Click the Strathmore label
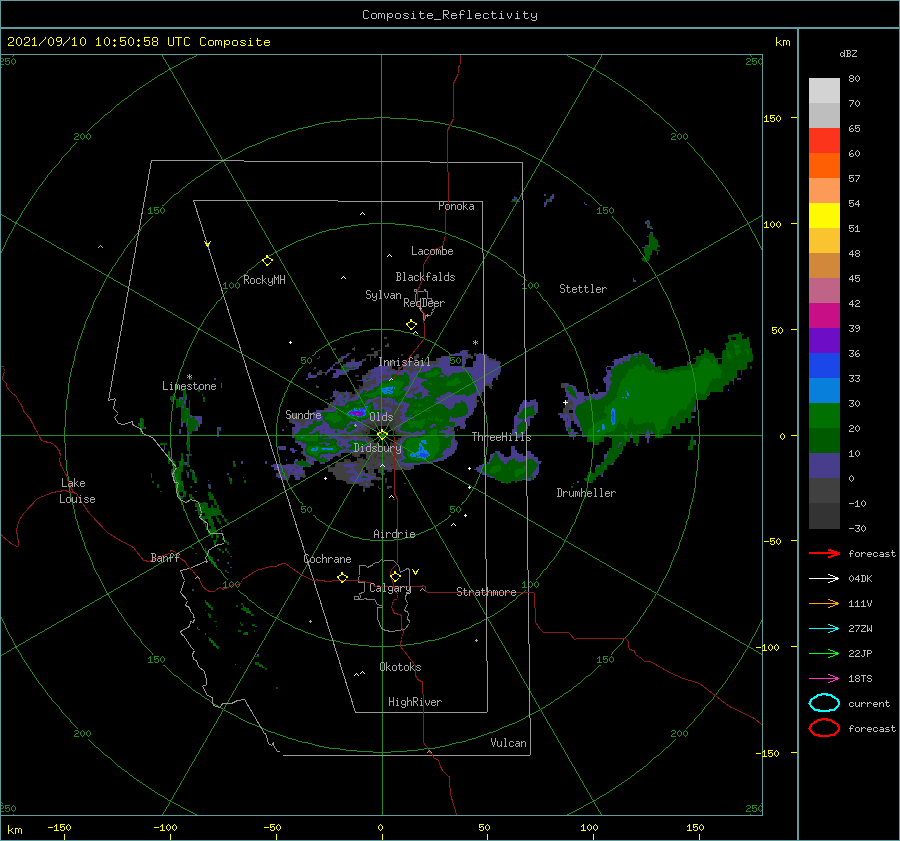Viewport: 900px width, 841px height. pyautogui.click(x=486, y=592)
